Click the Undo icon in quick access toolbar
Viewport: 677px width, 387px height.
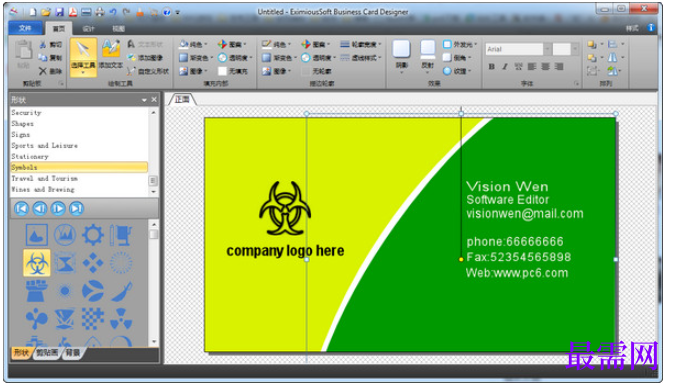click(x=113, y=12)
